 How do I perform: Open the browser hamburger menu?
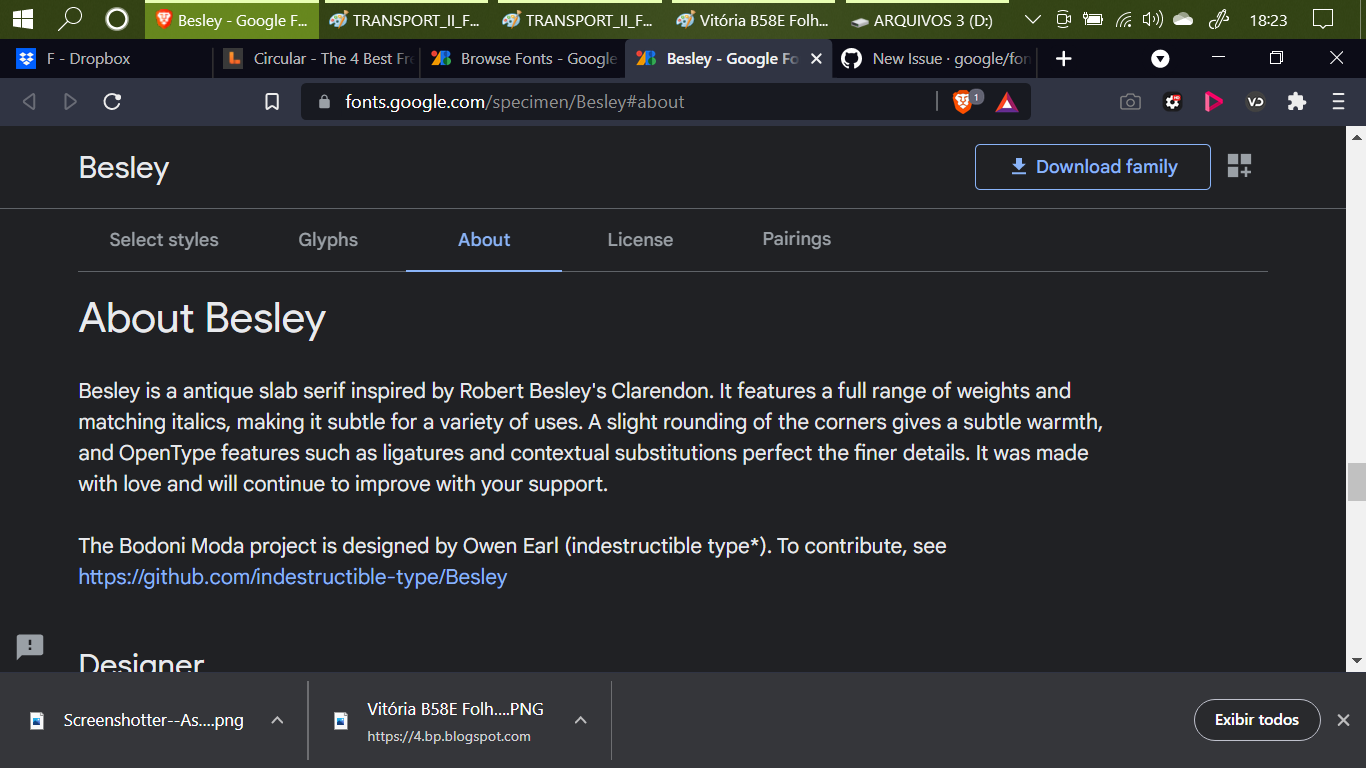tap(1337, 101)
